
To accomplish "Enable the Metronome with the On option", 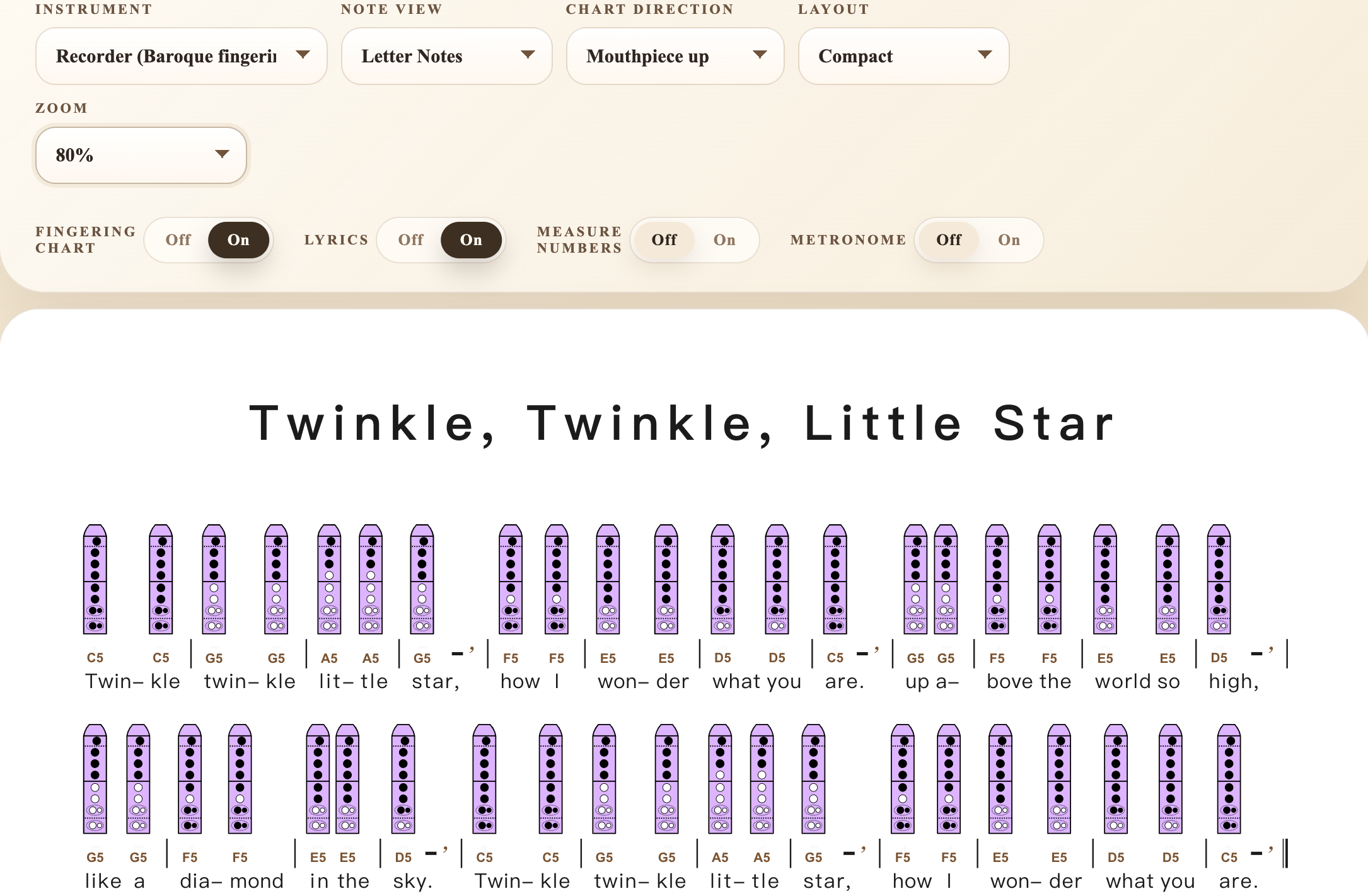I will click(1009, 240).
